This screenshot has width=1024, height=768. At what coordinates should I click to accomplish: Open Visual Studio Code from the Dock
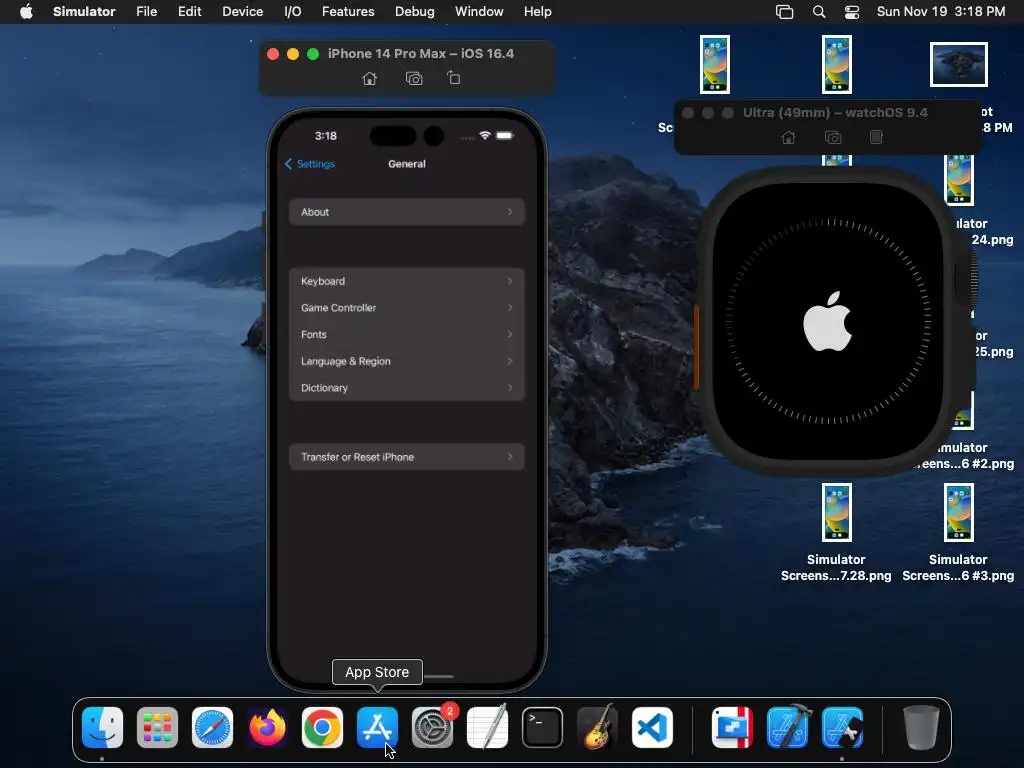point(652,727)
